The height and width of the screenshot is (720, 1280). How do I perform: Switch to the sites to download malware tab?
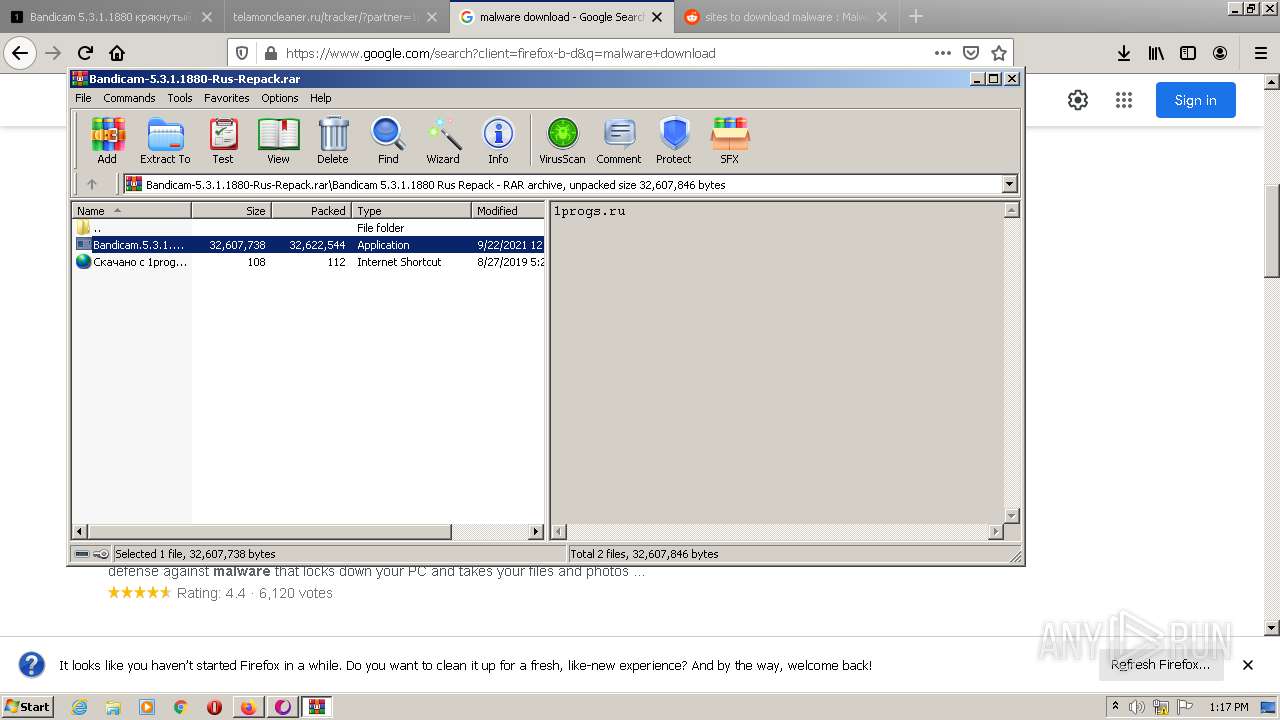pyautogui.click(x=785, y=17)
